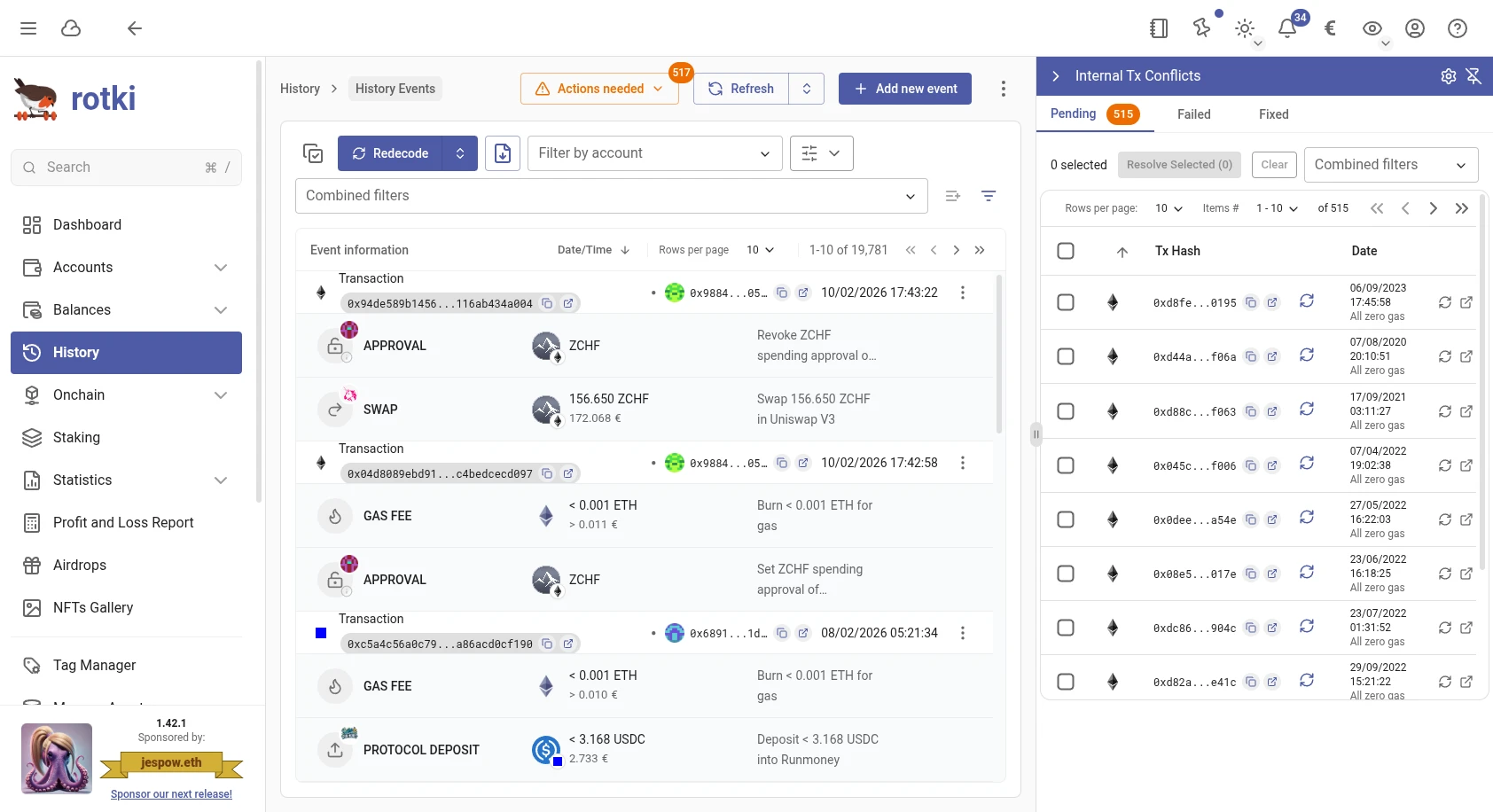Image resolution: width=1493 pixels, height=812 pixels.
Task: Follow the Sponsor our next release link
Action: pyautogui.click(x=171, y=793)
